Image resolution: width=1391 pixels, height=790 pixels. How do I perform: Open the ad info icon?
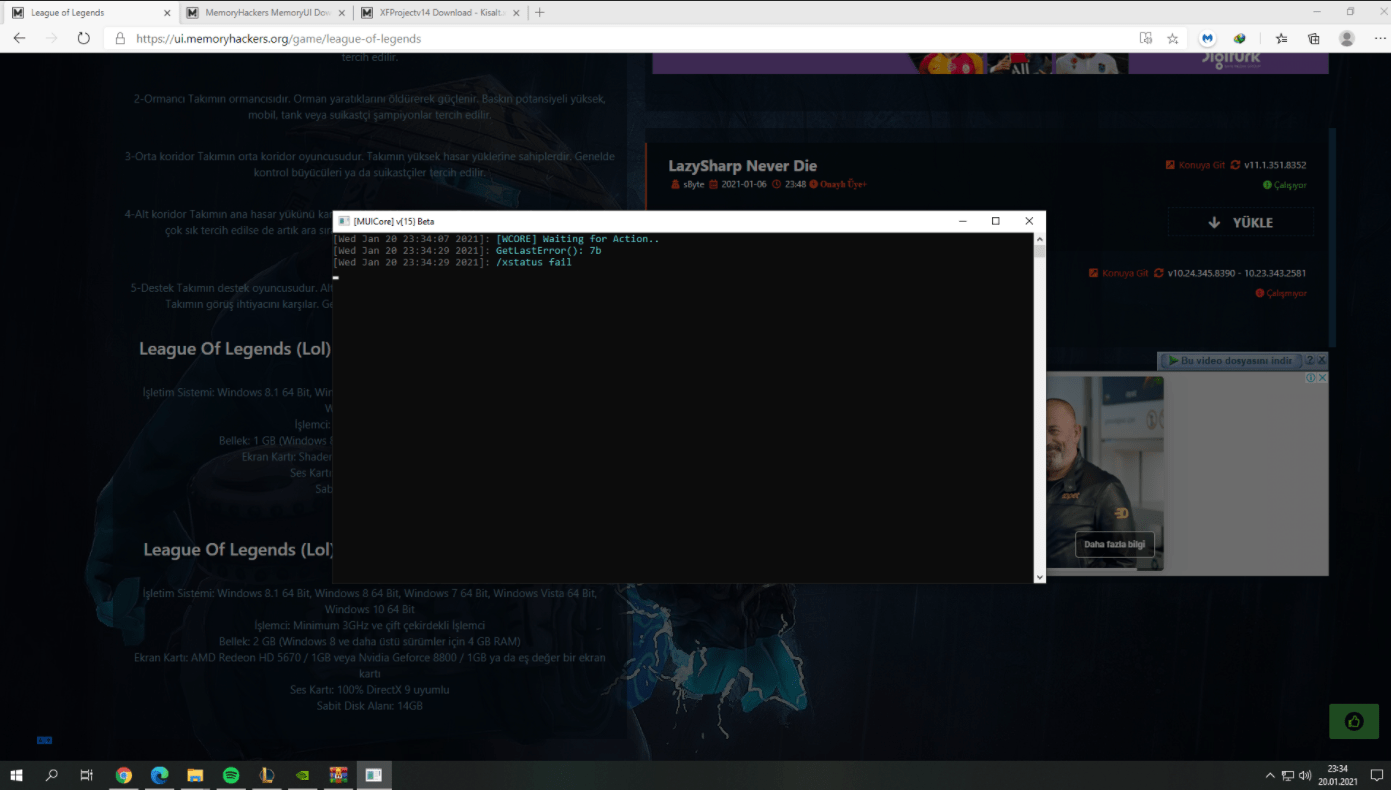click(1311, 378)
